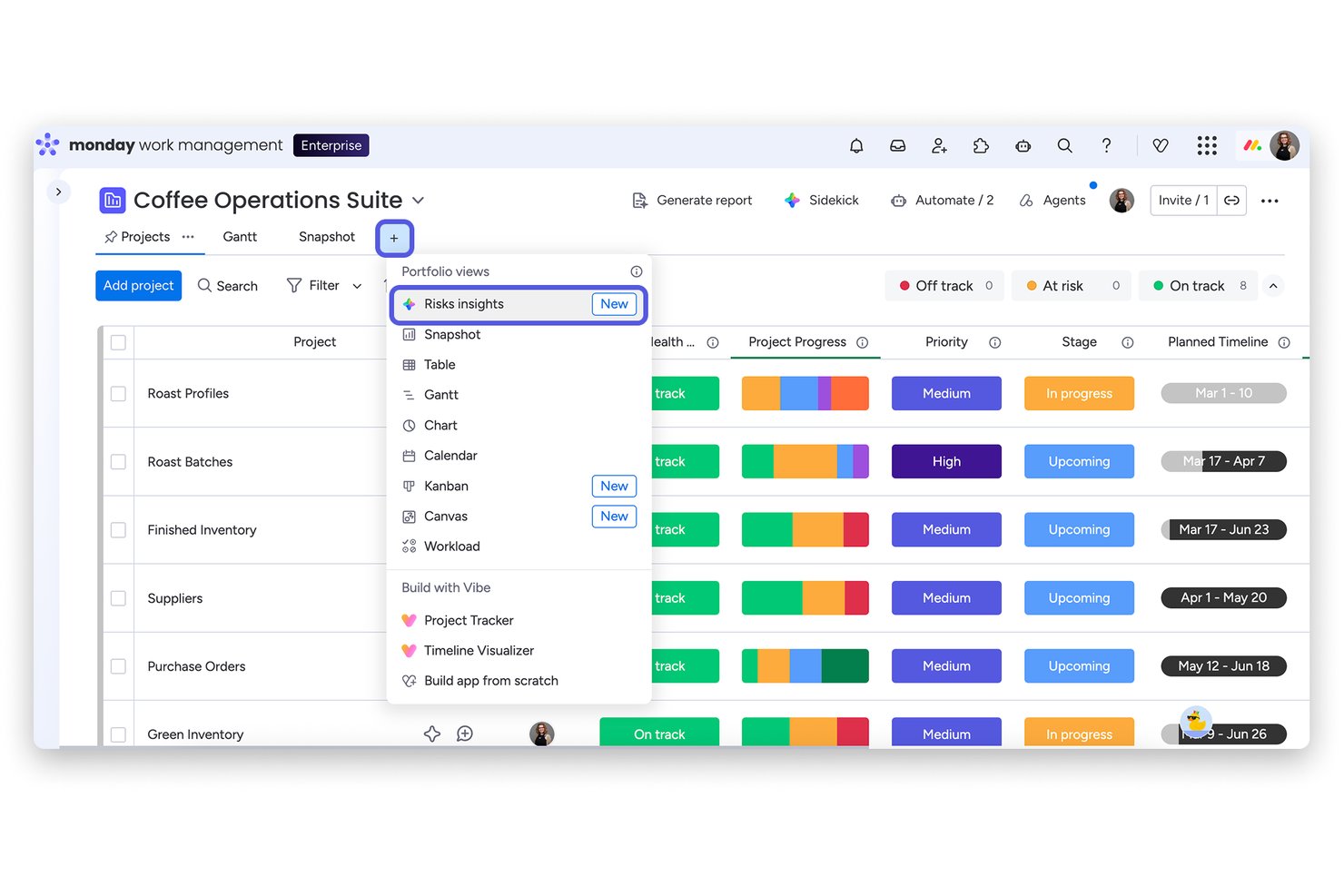Open Stage Upcoming for Suppliers
This screenshot has width=1344, height=896.
point(1079,598)
